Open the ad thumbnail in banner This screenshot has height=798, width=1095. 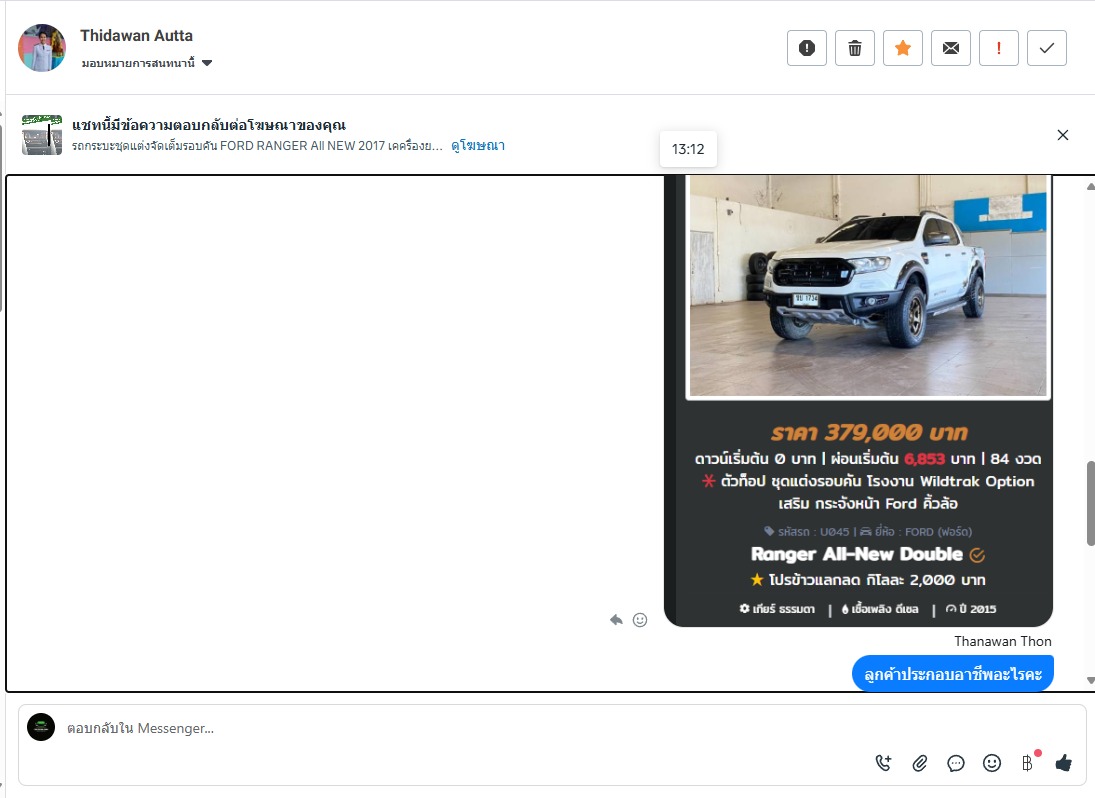click(x=42, y=135)
